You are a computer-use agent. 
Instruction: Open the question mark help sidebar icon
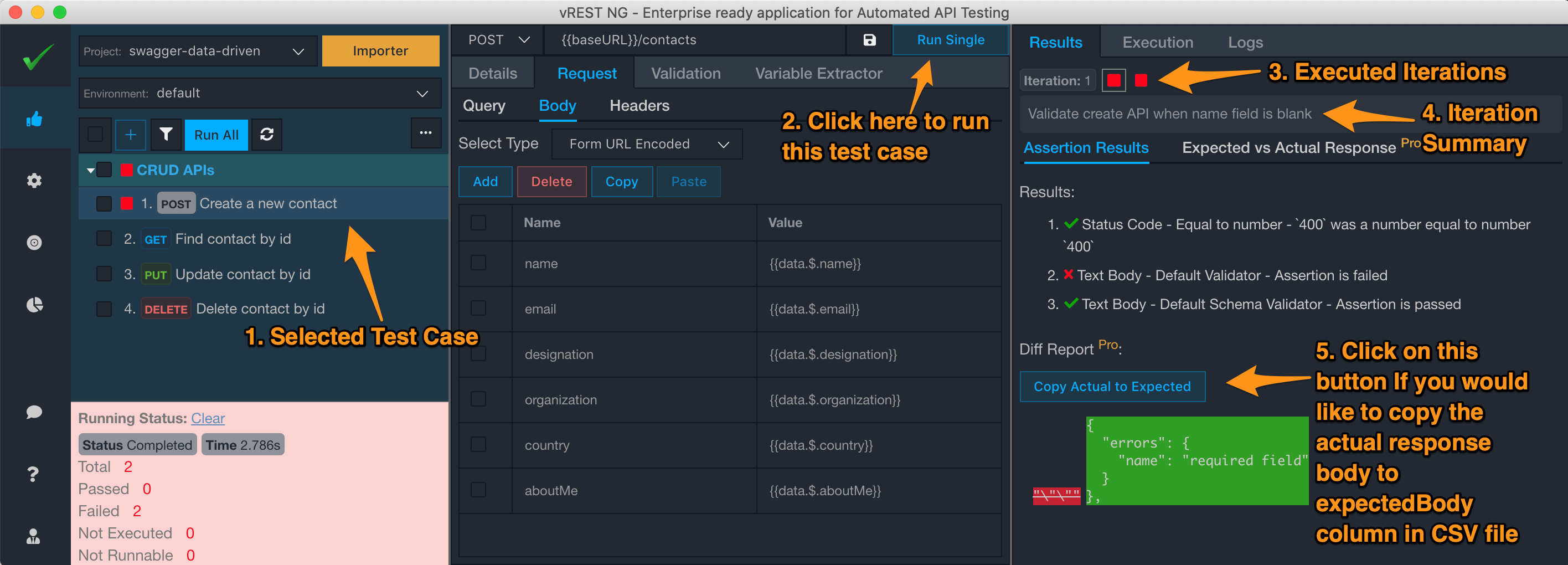(33, 474)
